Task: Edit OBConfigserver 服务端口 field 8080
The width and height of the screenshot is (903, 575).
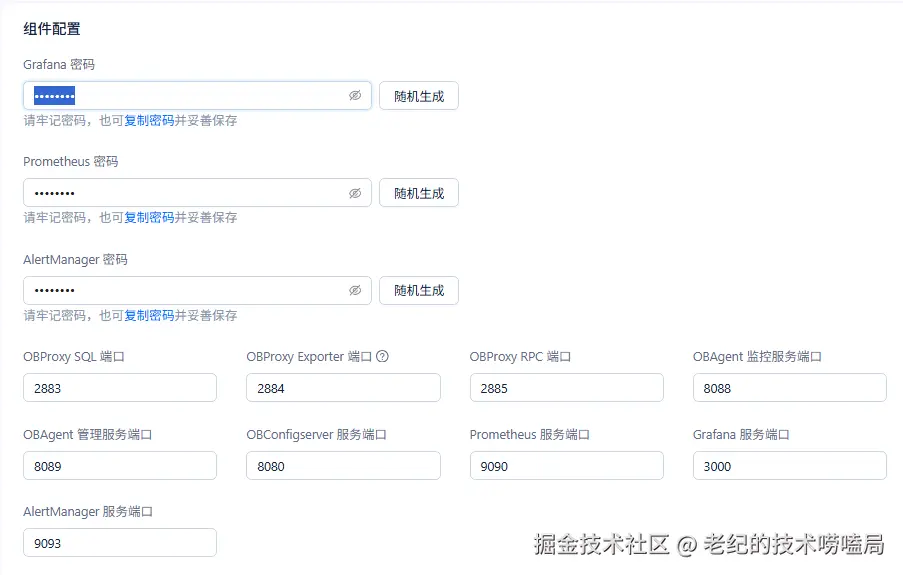Action: [x=343, y=466]
